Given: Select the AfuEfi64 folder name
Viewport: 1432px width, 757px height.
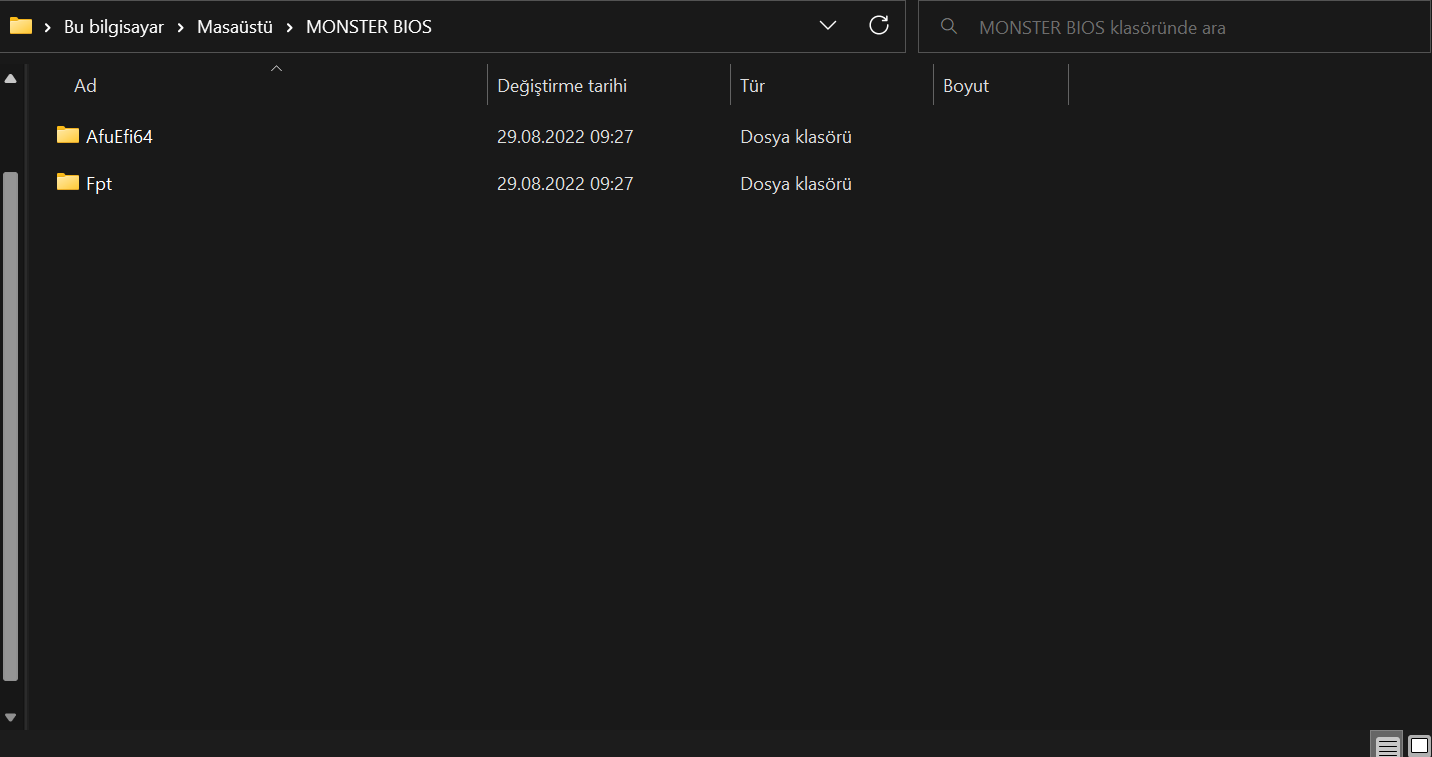Looking at the screenshot, I should pos(119,136).
